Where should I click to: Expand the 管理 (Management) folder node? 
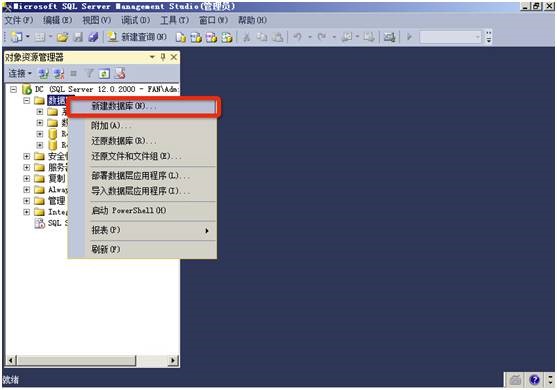(x=26, y=201)
